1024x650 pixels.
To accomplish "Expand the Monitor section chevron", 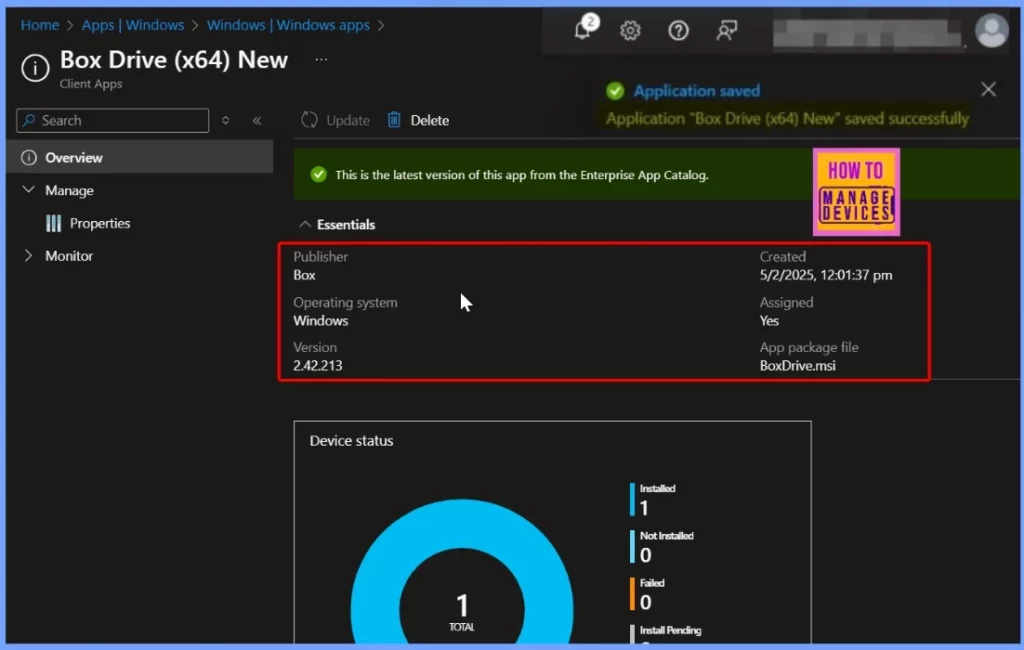I will (28, 255).
